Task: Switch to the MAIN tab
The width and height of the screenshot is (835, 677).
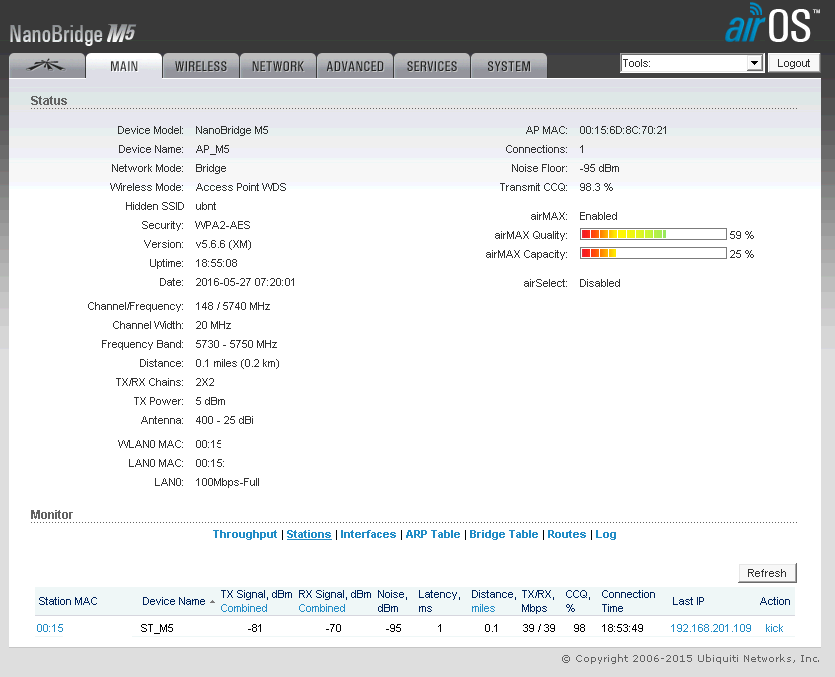Action: [124, 66]
